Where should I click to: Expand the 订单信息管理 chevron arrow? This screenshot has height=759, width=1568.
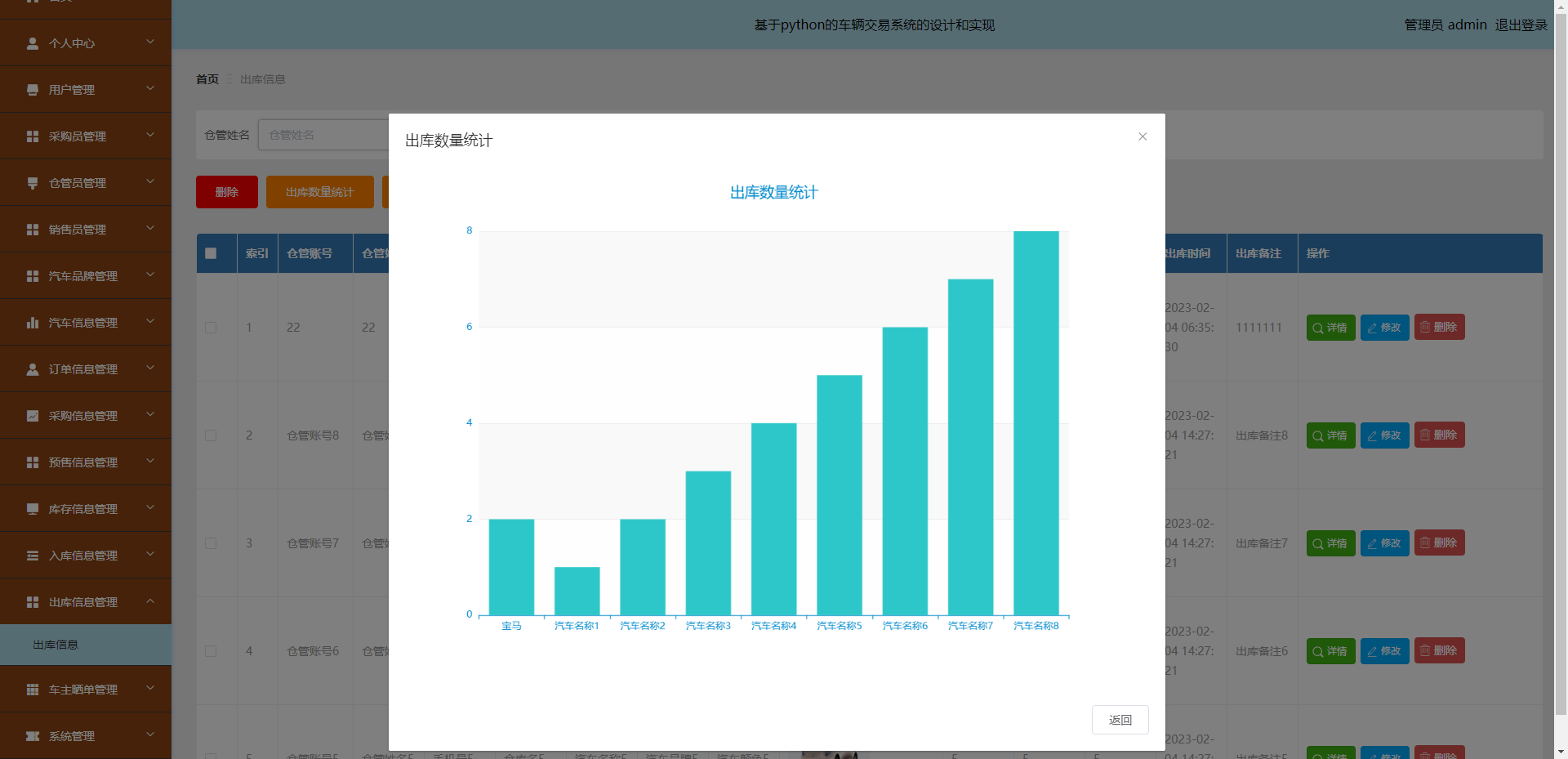[150, 368]
